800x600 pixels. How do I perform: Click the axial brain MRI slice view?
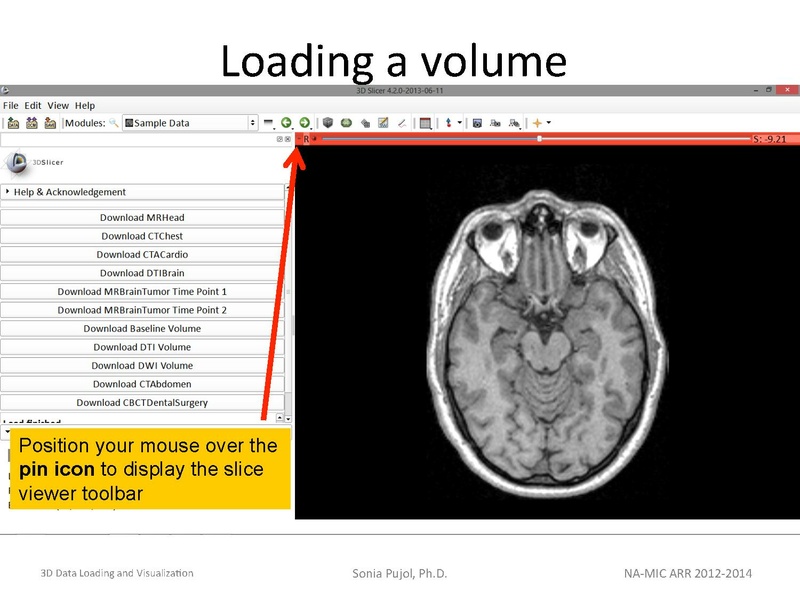[547, 333]
